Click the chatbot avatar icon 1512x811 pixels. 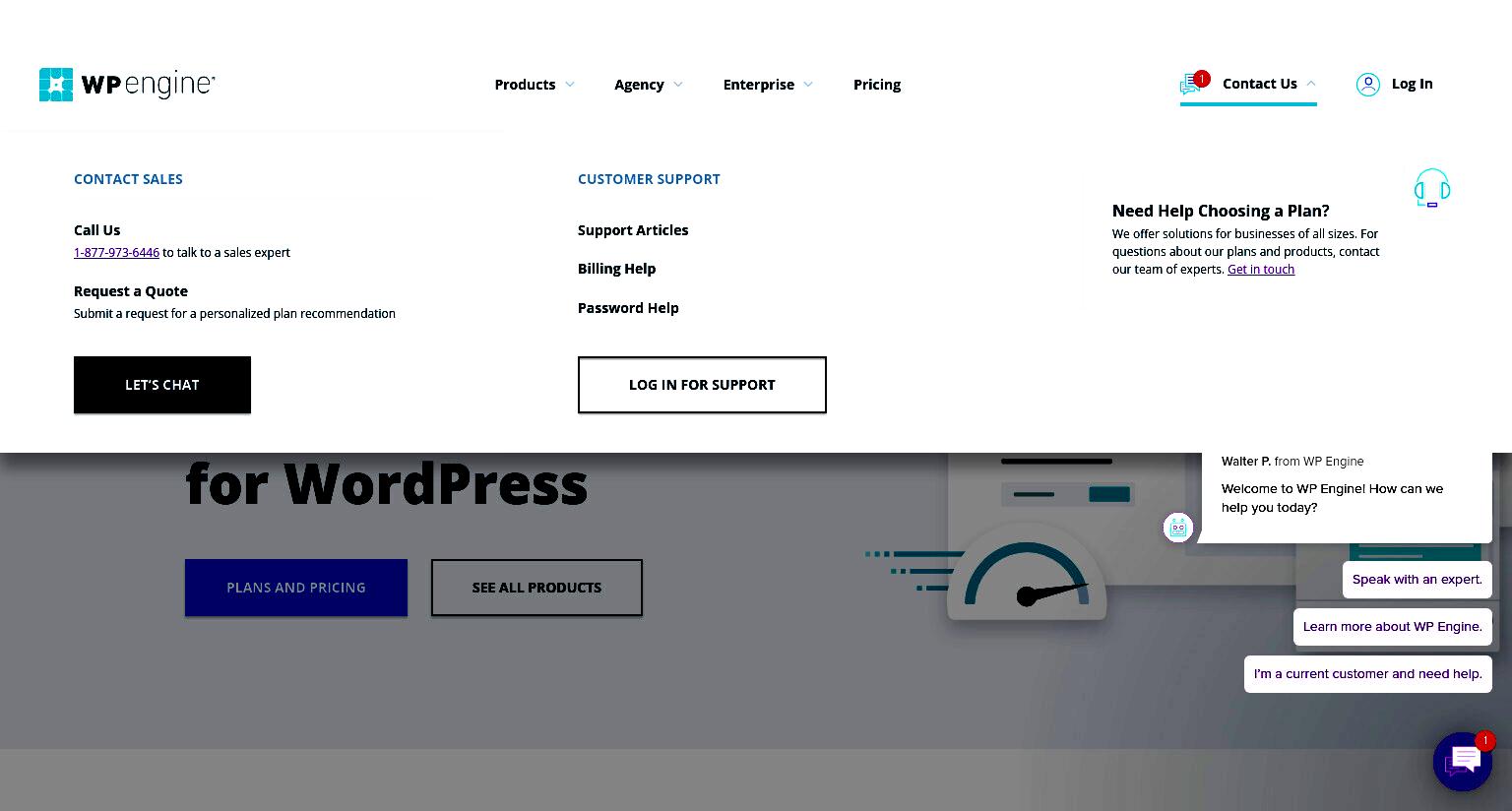coord(1178,528)
